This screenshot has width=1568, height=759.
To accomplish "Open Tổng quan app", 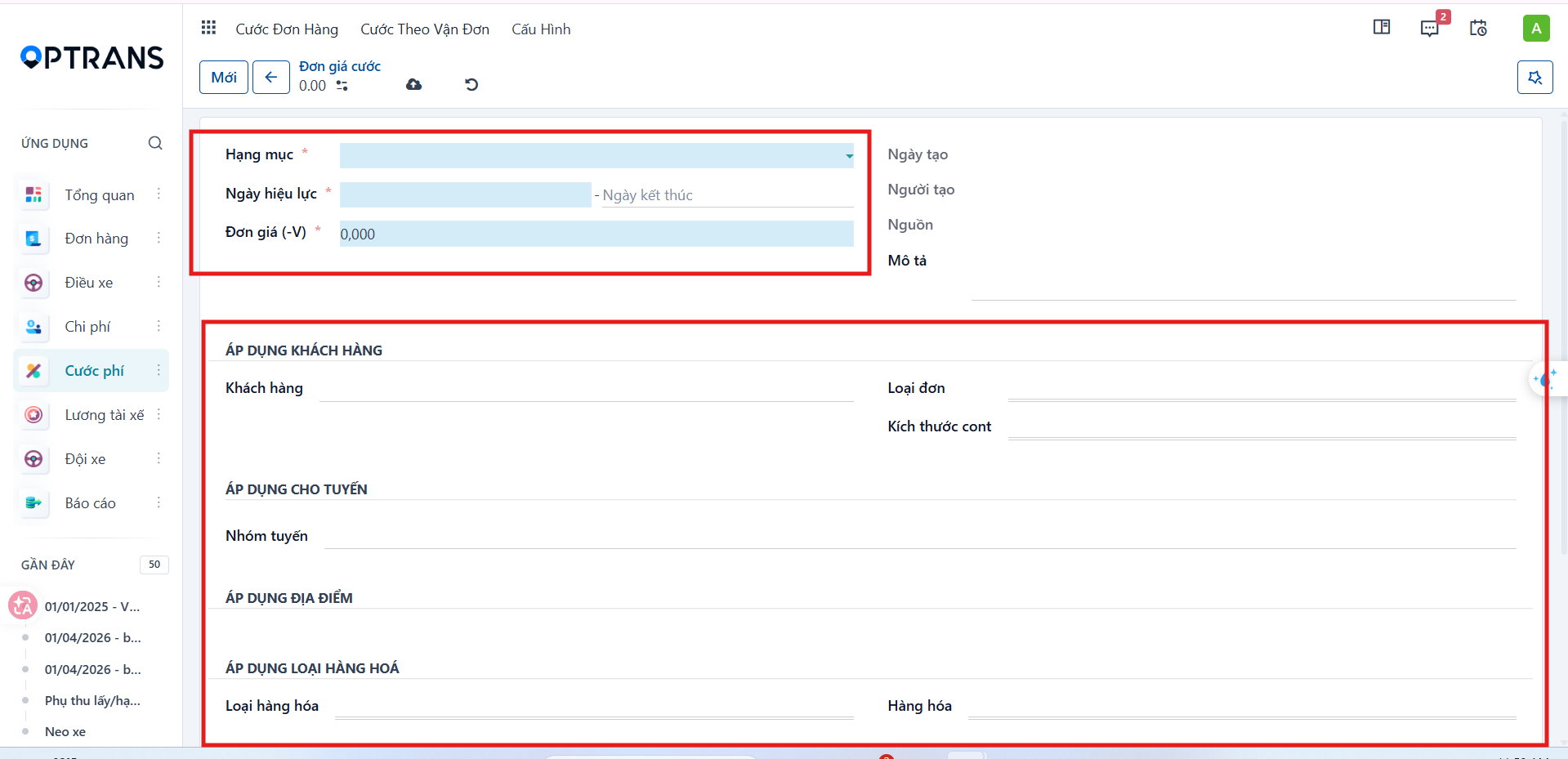I will pyautogui.click(x=100, y=195).
